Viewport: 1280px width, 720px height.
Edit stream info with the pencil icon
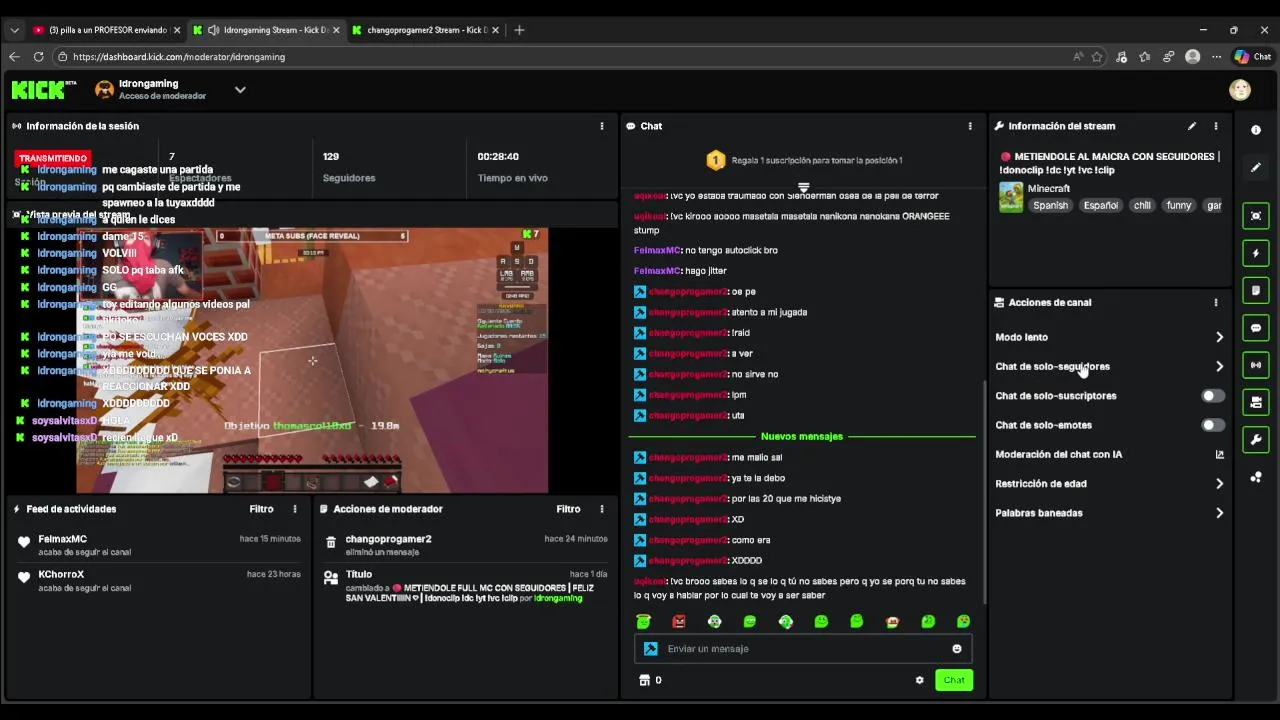click(x=1192, y=126)
